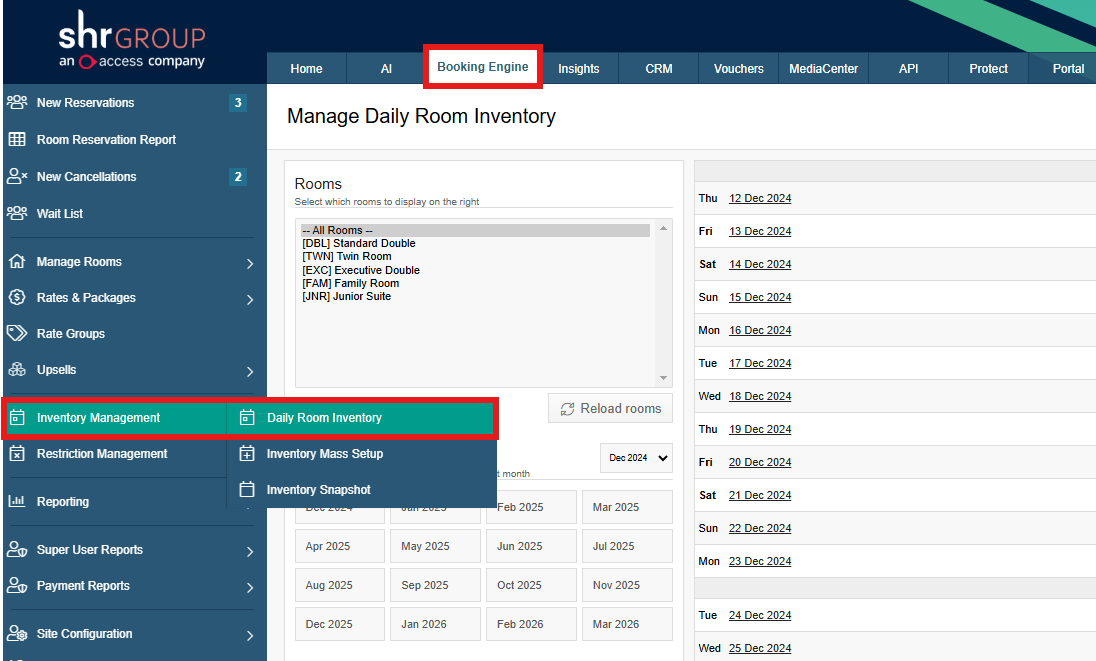Open the AI tab
Image resolution: width=1096 pixels, height=661 pixels.
tap(386, 68)
